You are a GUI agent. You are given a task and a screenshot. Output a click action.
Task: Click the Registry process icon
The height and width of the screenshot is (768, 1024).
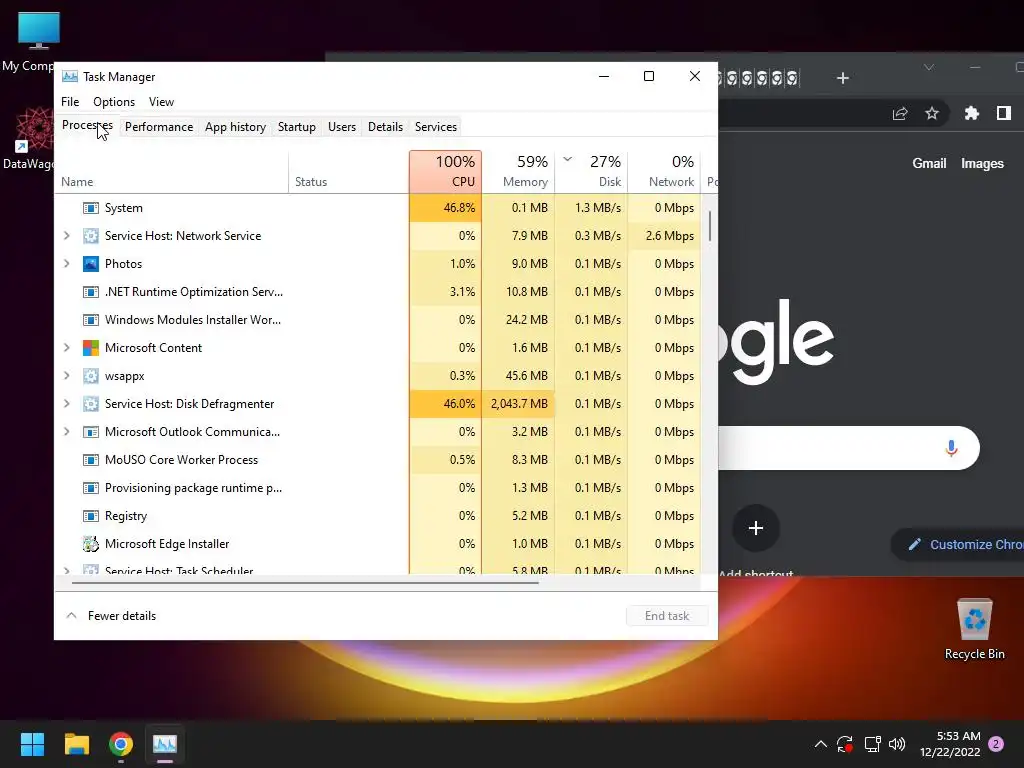click(91, 516)
